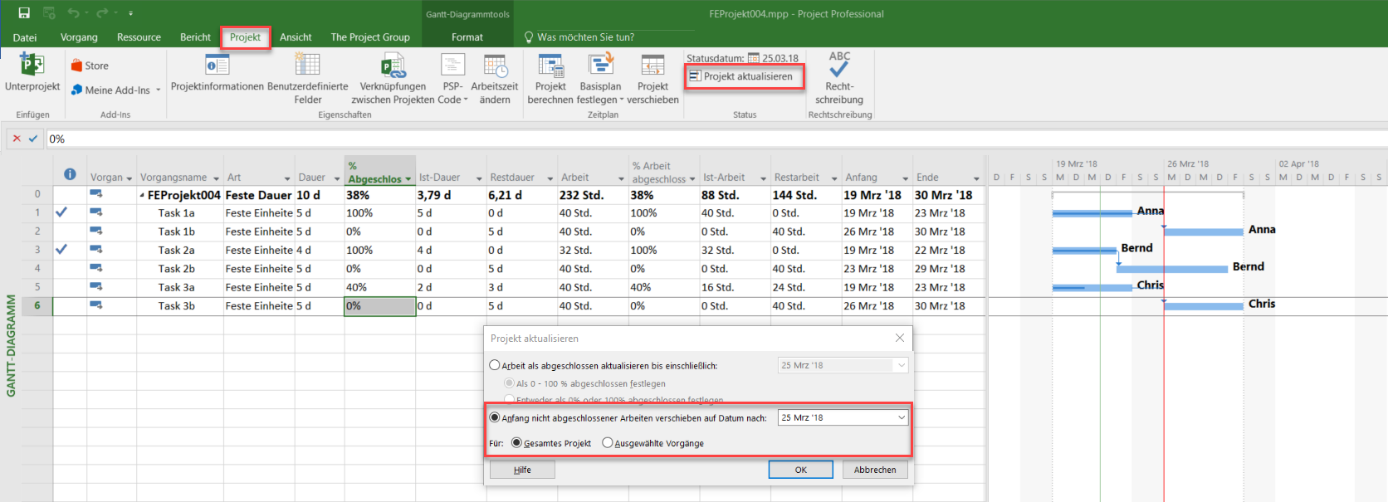Select 'Arbeit als abgeschlossen aktualisieren' radio option

[494, 366]
